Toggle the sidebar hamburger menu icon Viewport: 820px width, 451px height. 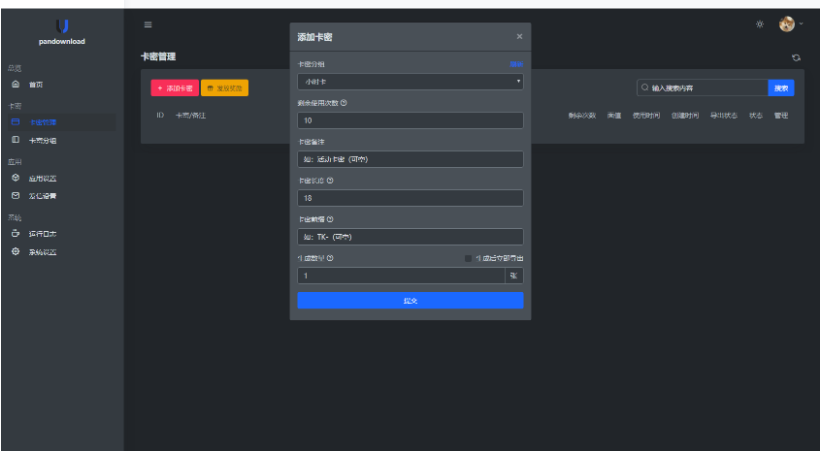point(149,24)
